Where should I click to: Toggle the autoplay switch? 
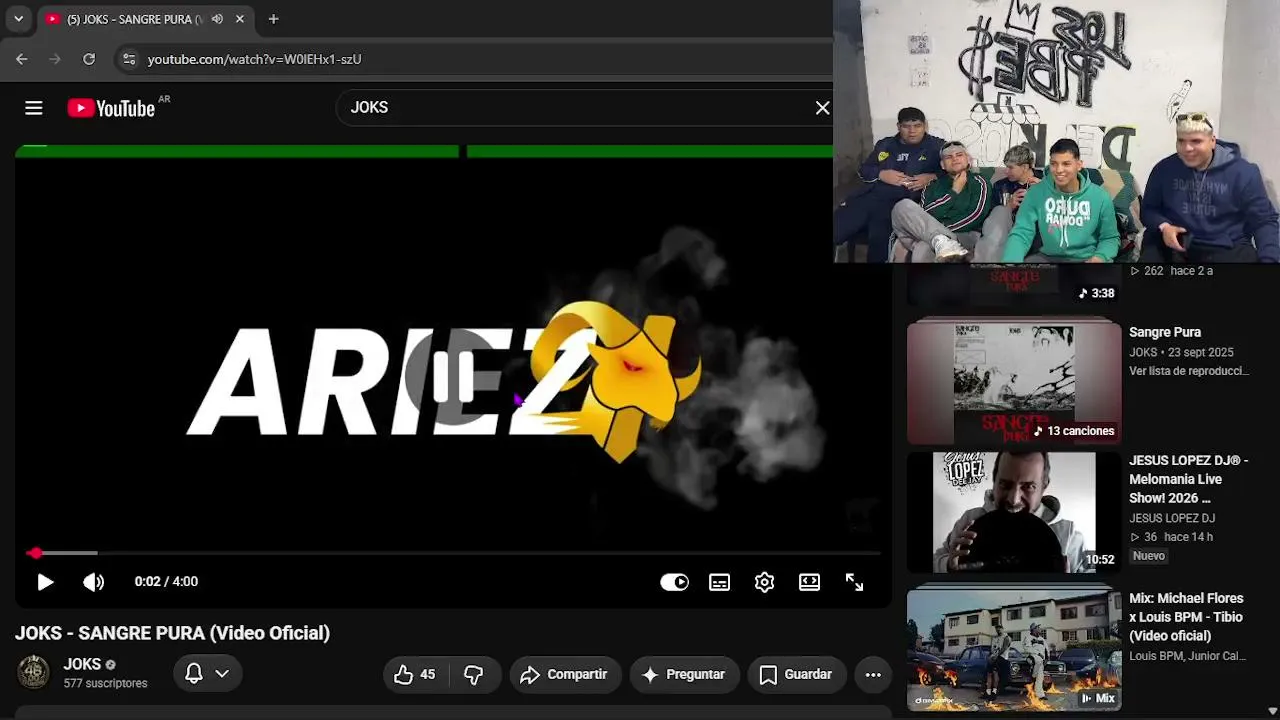click(x=675, y=582)
